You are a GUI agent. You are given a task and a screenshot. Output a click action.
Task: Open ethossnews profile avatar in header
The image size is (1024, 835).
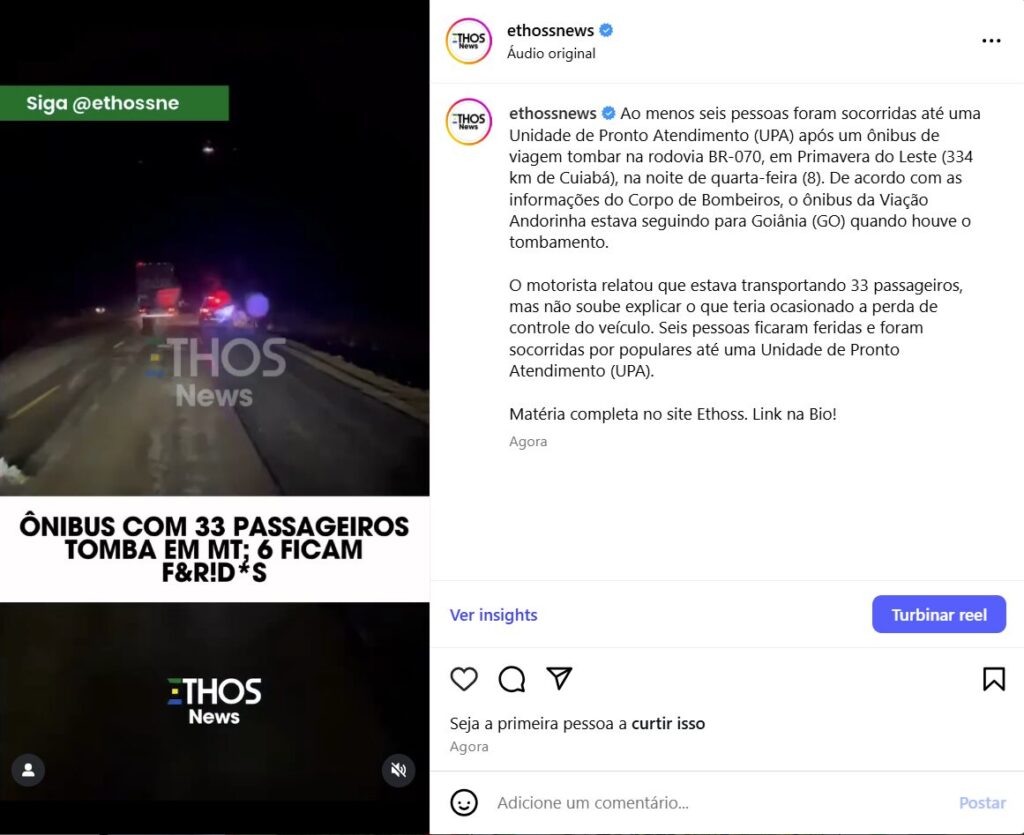coord(468,41)
